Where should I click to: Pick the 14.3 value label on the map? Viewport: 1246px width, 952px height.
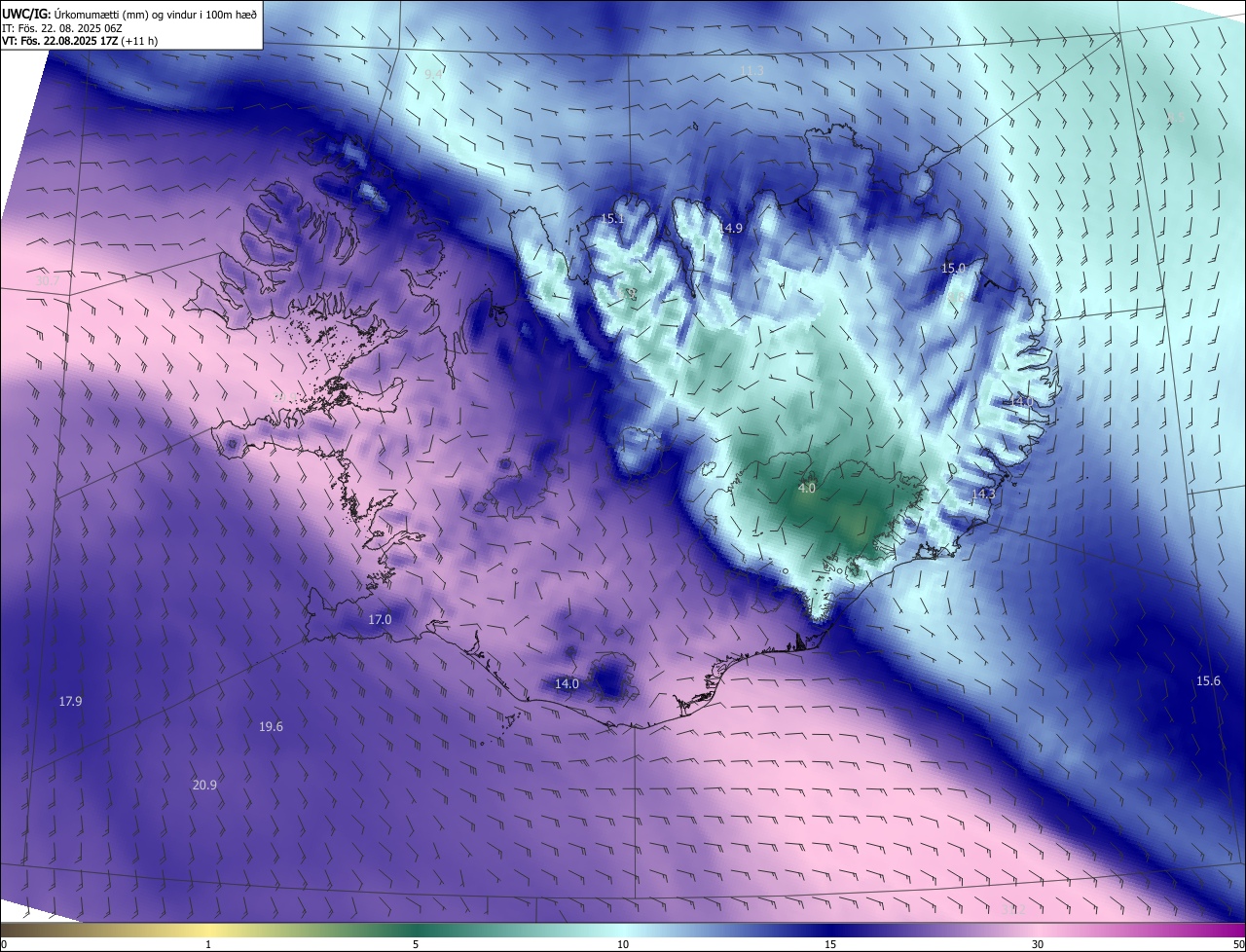tap(984, 494)
